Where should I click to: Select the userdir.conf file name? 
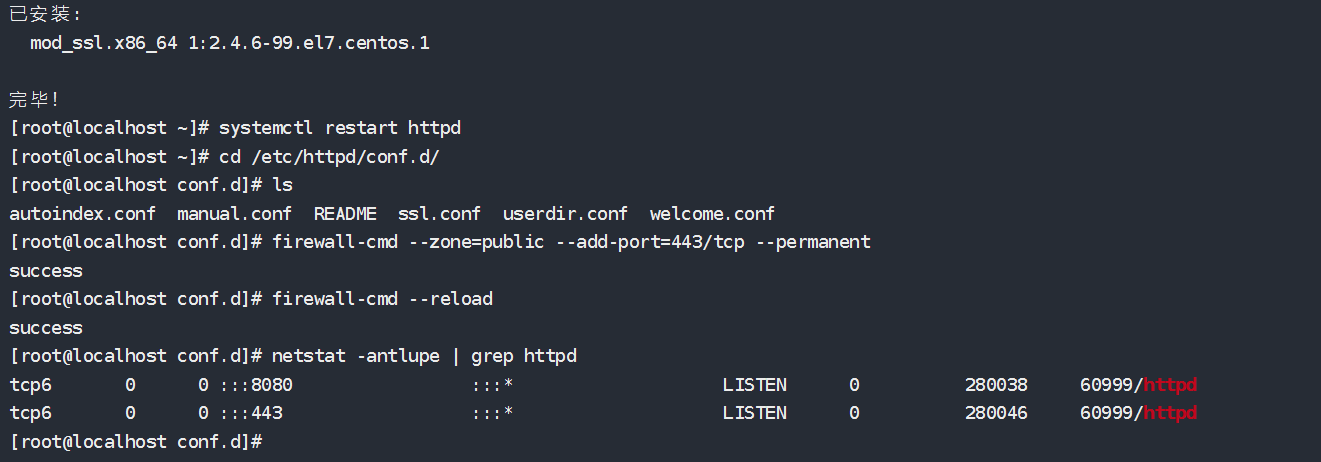pyautogui.click(x=565, y=214)
